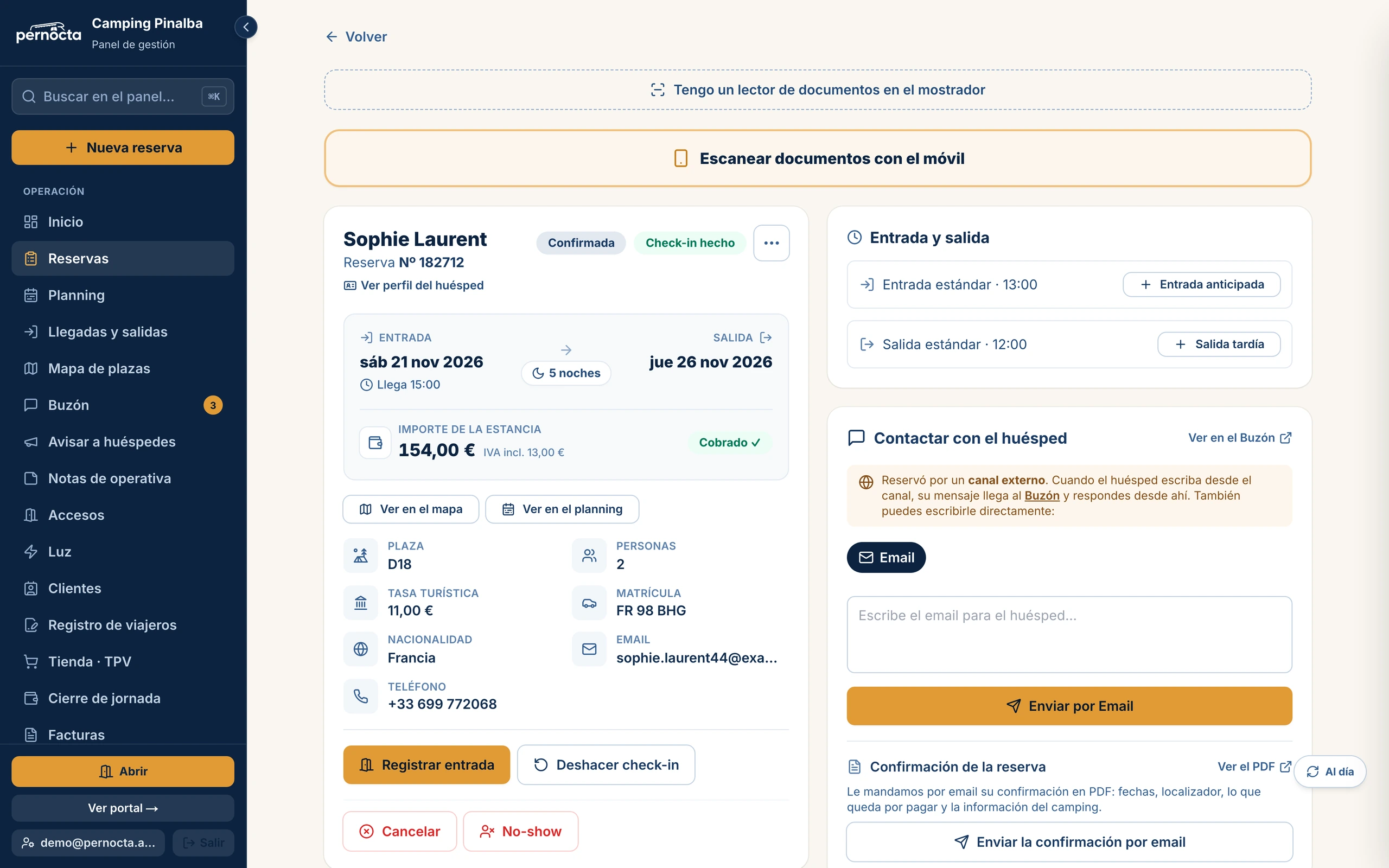This screenshot has height=868, width=1389.
Task: Collapse the sidebar with the chevron button
Action: (246, 27)
